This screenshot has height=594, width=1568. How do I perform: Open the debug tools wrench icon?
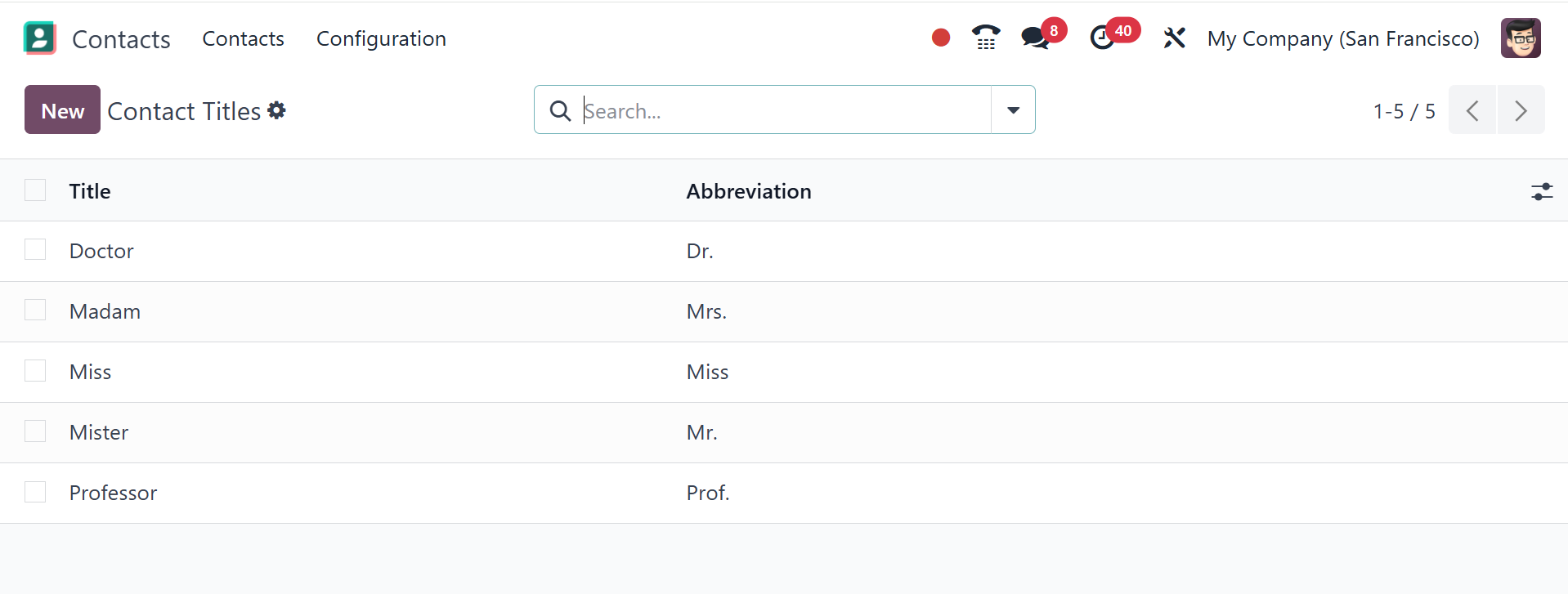click(x=1174, y=38)
